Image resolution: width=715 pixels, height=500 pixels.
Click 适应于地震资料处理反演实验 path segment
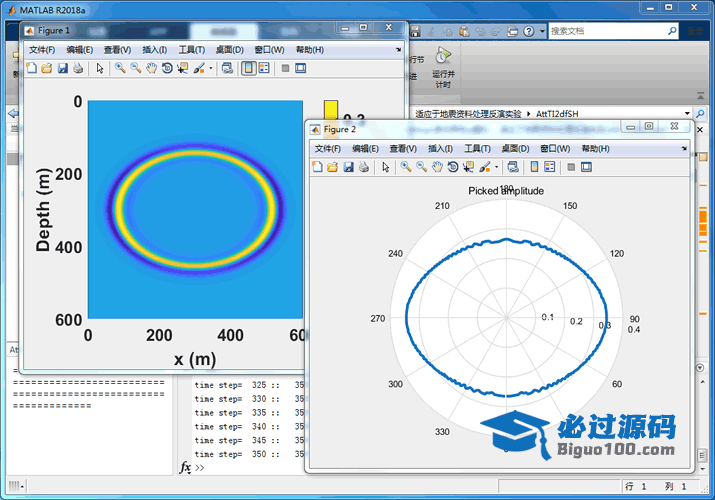(468, 113)
